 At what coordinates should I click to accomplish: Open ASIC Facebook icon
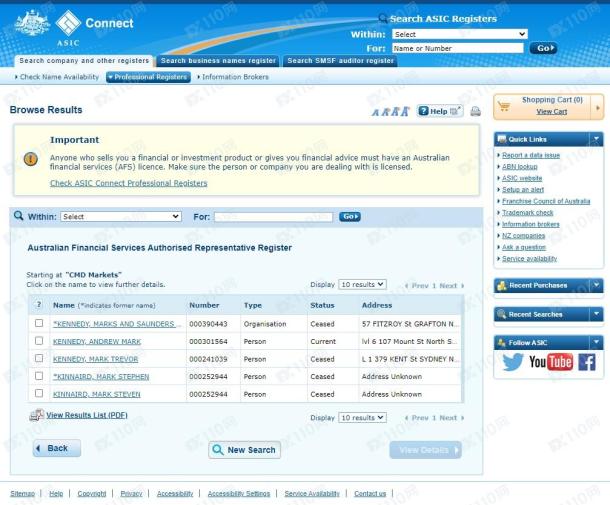587,362
